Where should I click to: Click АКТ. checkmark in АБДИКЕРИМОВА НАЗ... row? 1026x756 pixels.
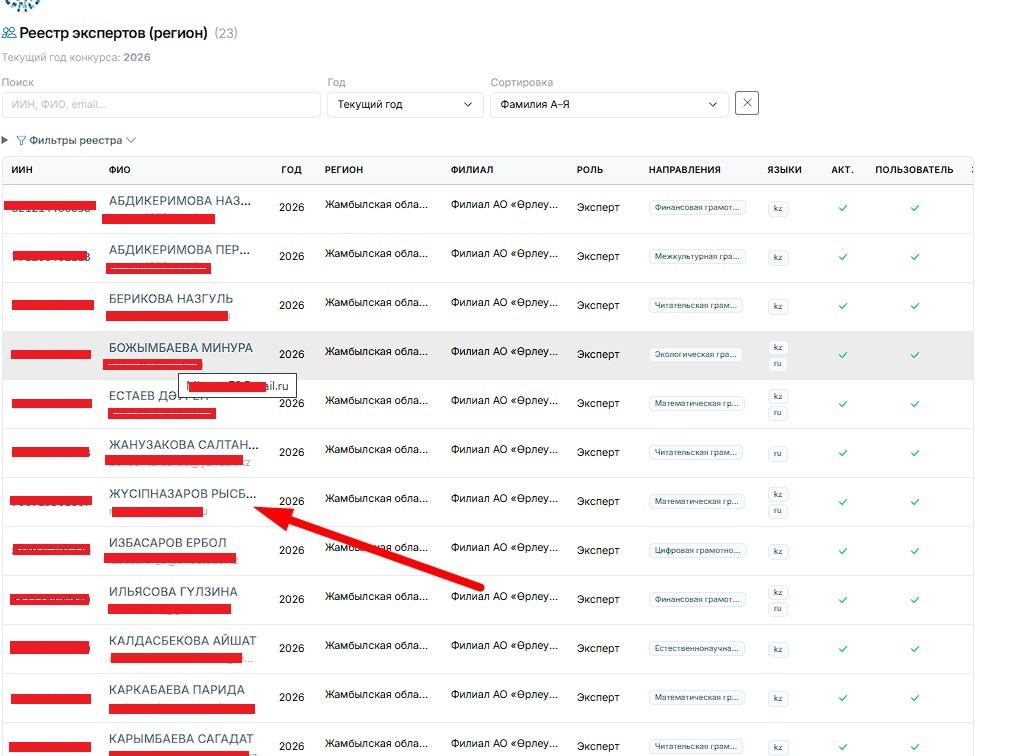pyautogui.click(x=843, y=208)
